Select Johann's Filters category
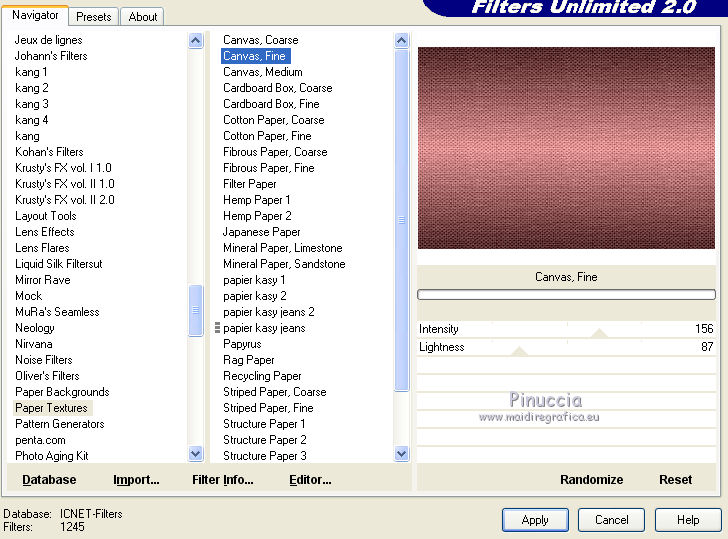This screenshot has height=539, width=728. pos(51,56)
